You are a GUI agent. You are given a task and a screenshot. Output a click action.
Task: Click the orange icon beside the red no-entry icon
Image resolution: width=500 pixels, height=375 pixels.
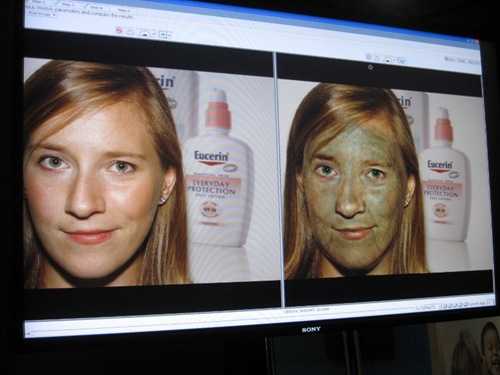pos(130,32)
